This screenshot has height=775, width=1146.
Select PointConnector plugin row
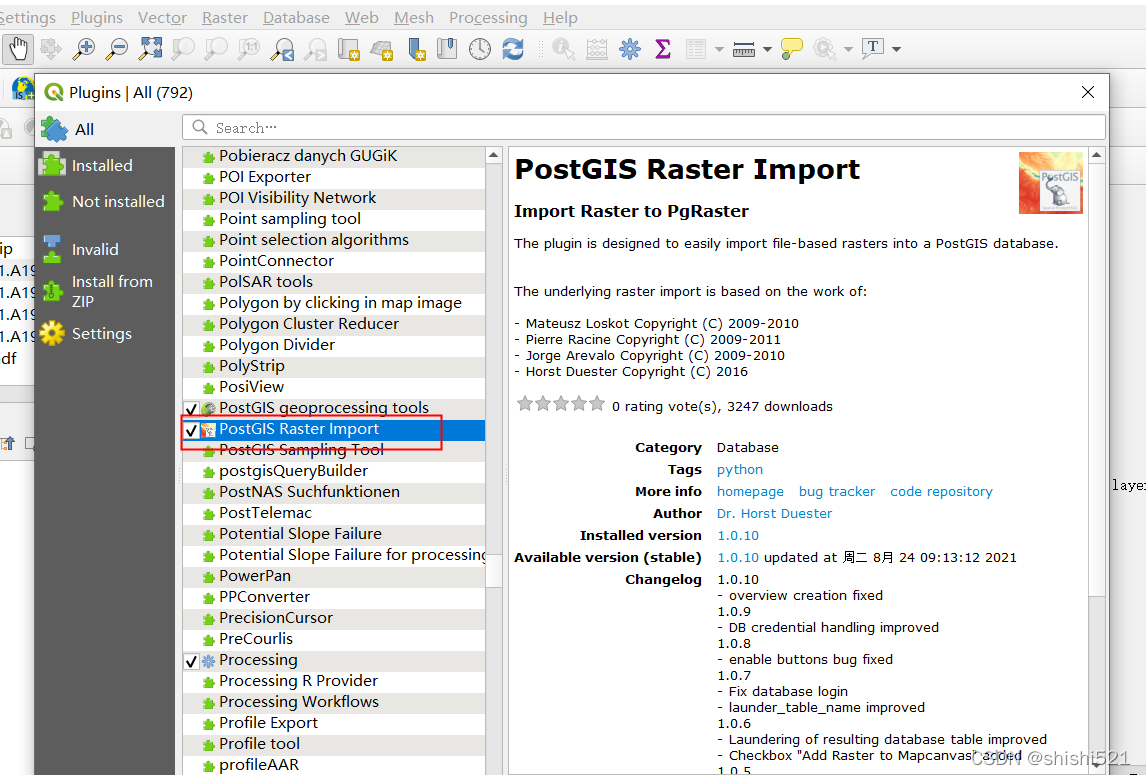334,261
